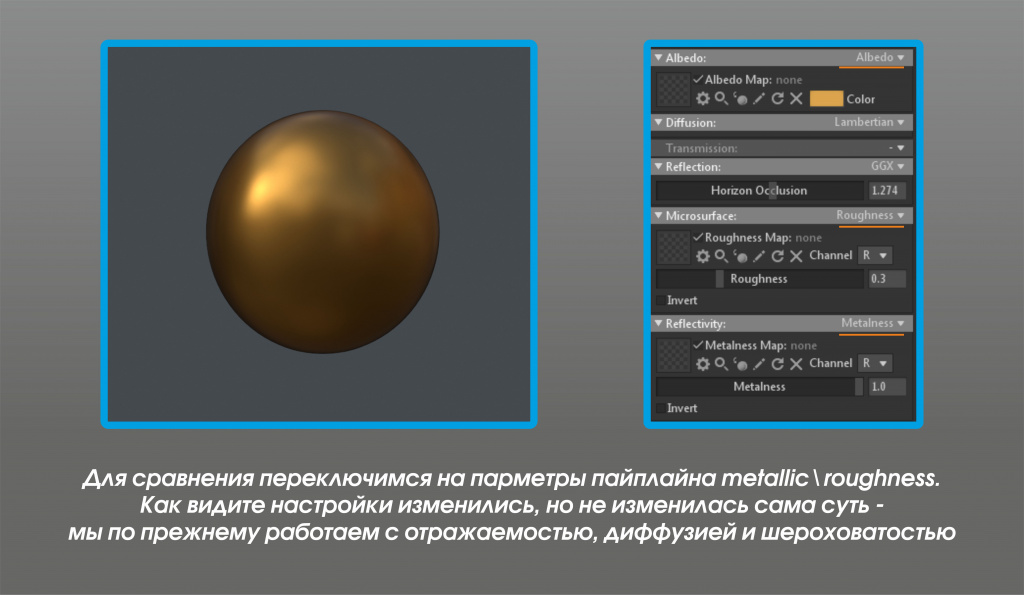Image resolution: width=1024 pixels, height=595 pixels.
Task: Open Metalness Map gear settings
Action: coord(703,364)
